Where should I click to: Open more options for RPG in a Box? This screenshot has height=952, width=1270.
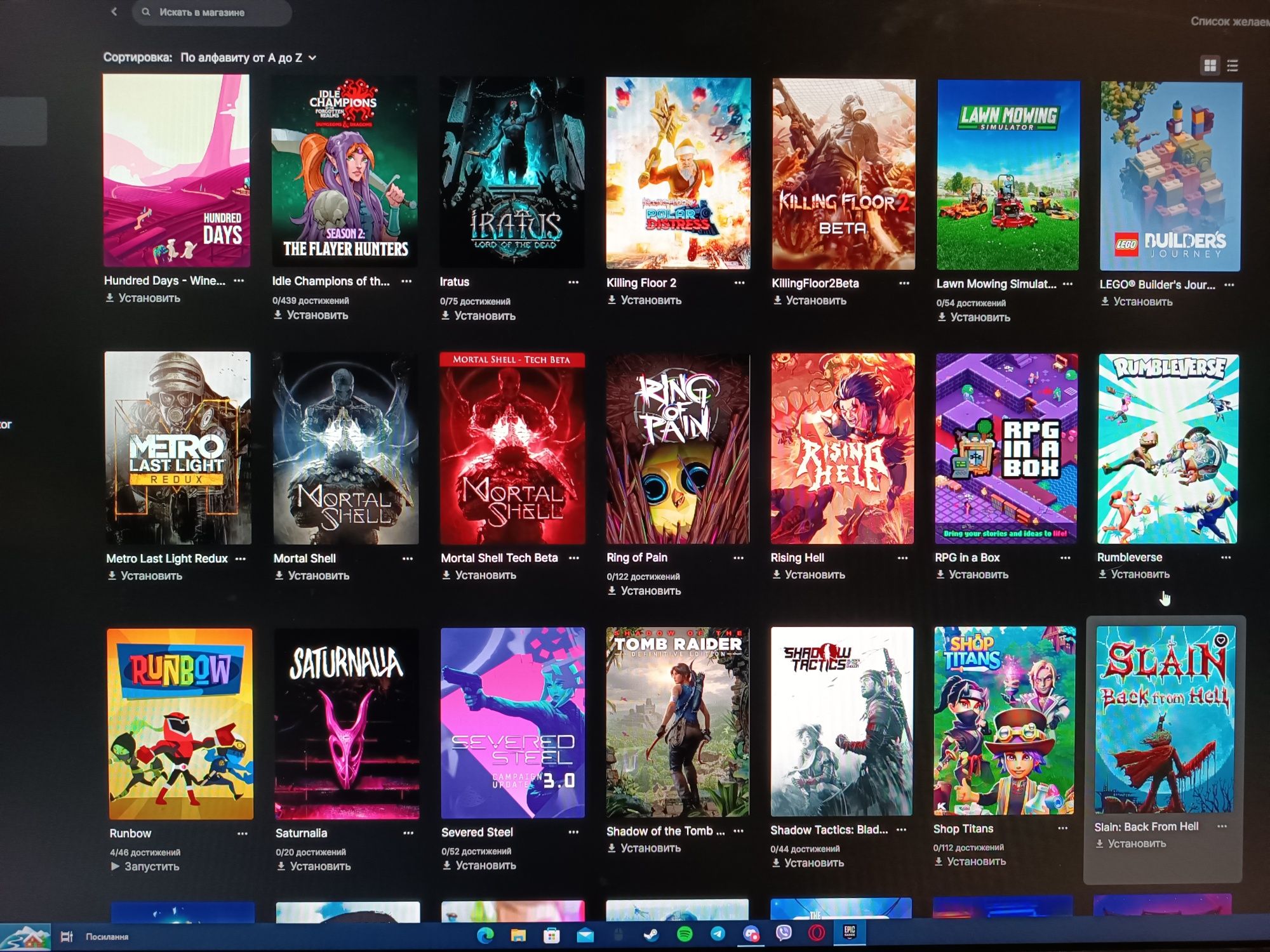[1066, 558]
